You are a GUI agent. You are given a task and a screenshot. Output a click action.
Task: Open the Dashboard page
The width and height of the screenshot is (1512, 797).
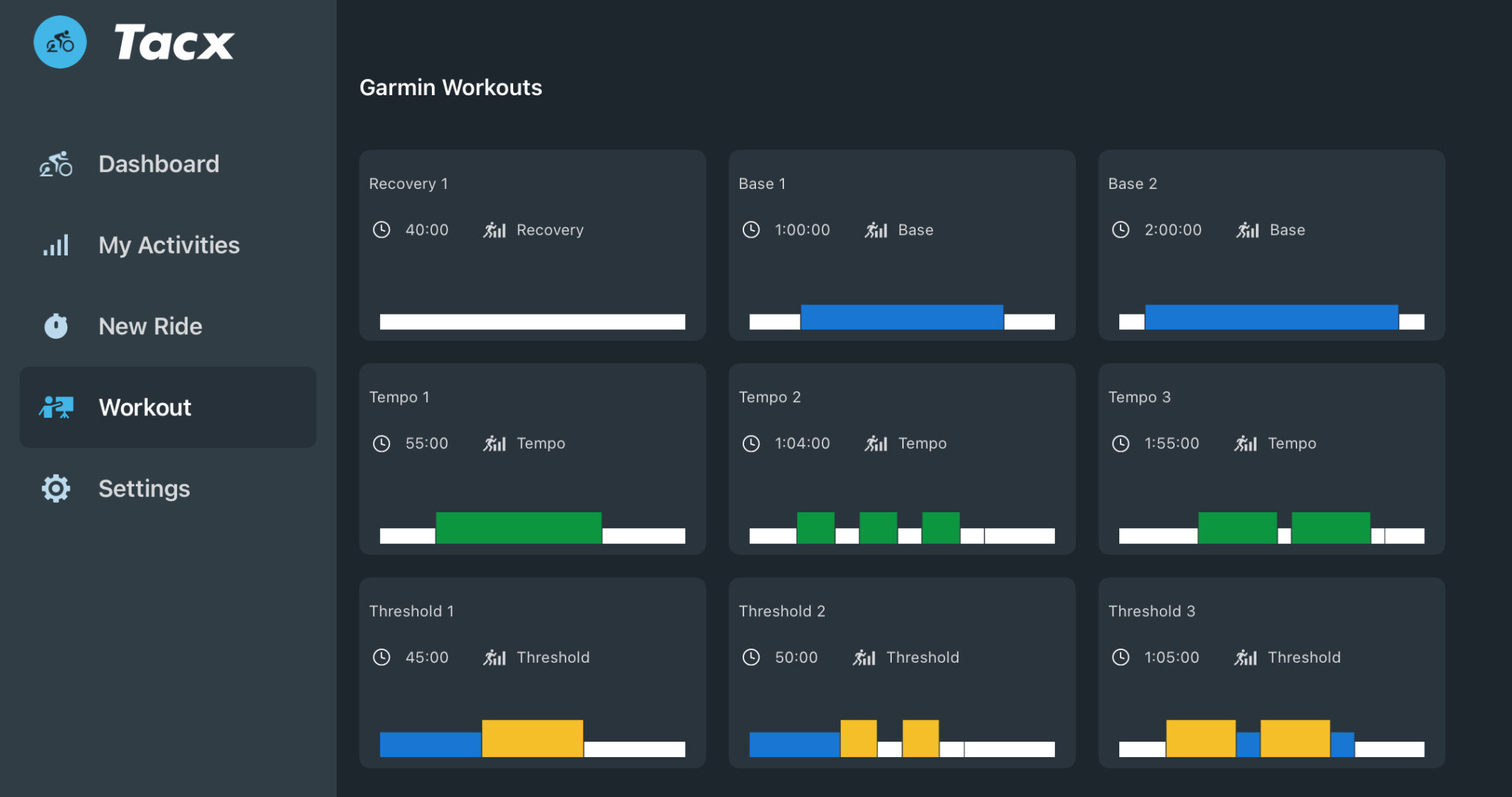pyautogui.click(x=159, y=164)
